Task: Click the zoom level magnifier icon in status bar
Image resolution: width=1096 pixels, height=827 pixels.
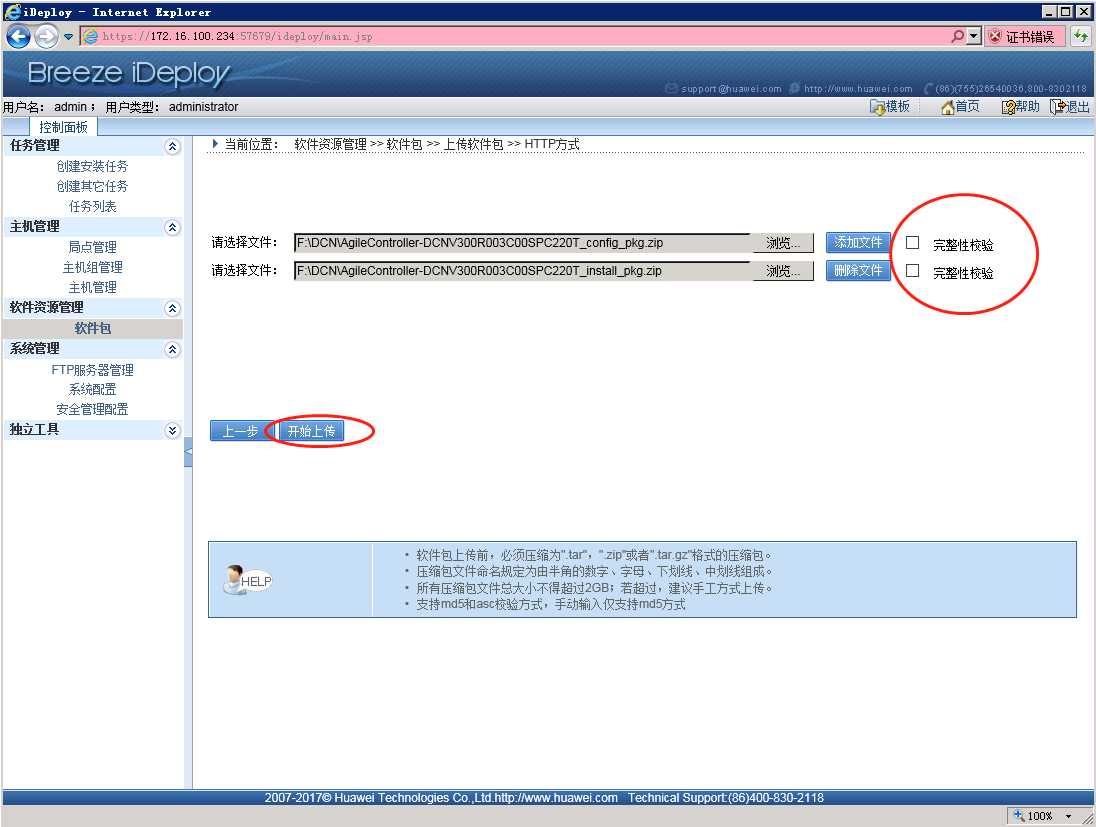Action: click(1019, 815)
